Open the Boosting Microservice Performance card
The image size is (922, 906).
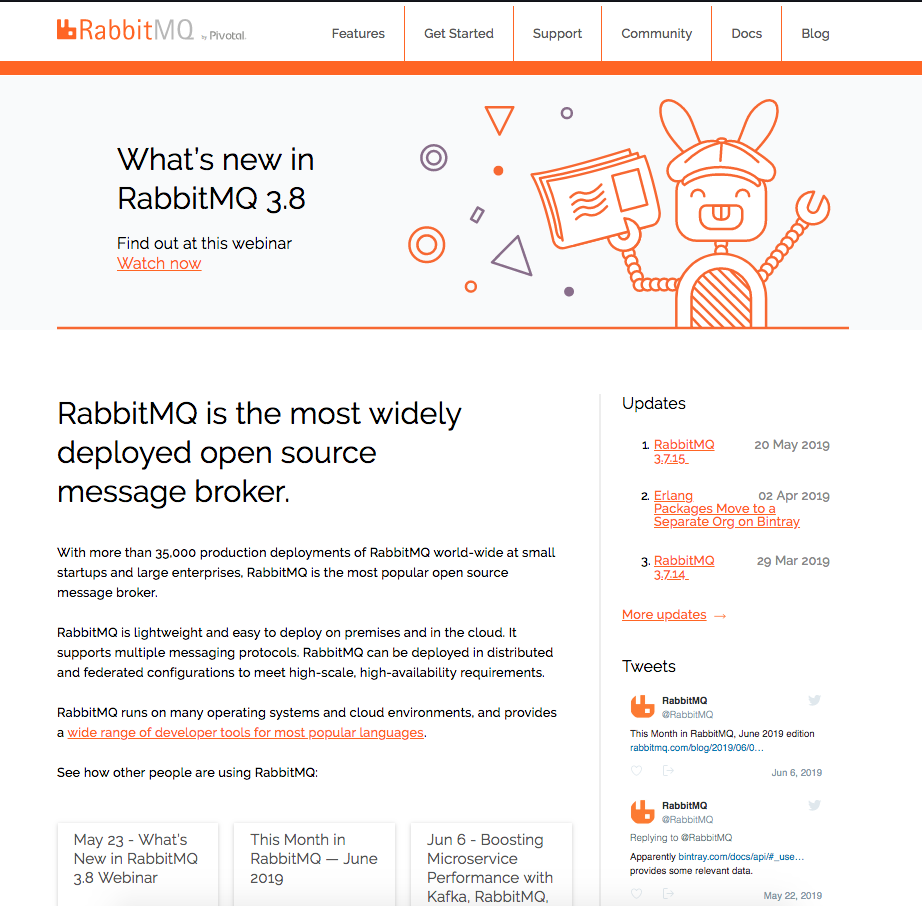point(491,864)
